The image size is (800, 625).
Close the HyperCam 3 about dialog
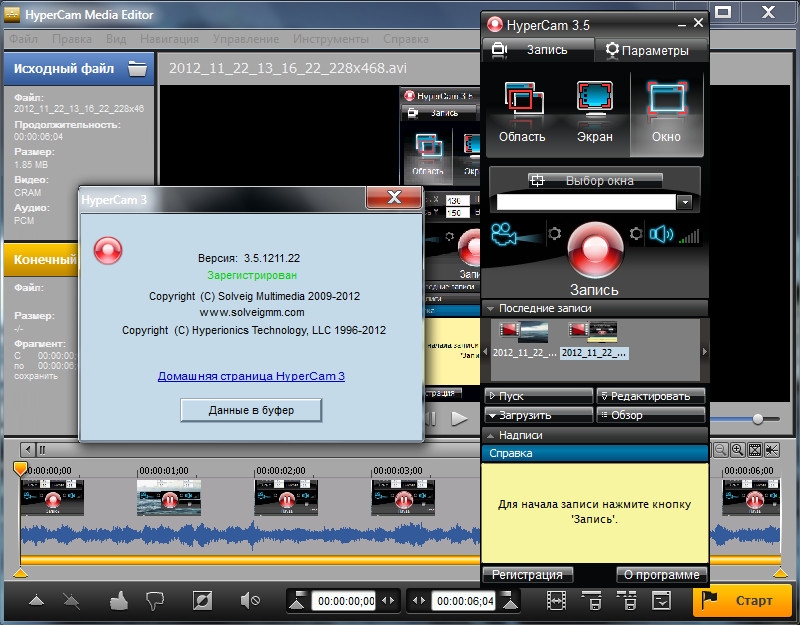(394, 197)
